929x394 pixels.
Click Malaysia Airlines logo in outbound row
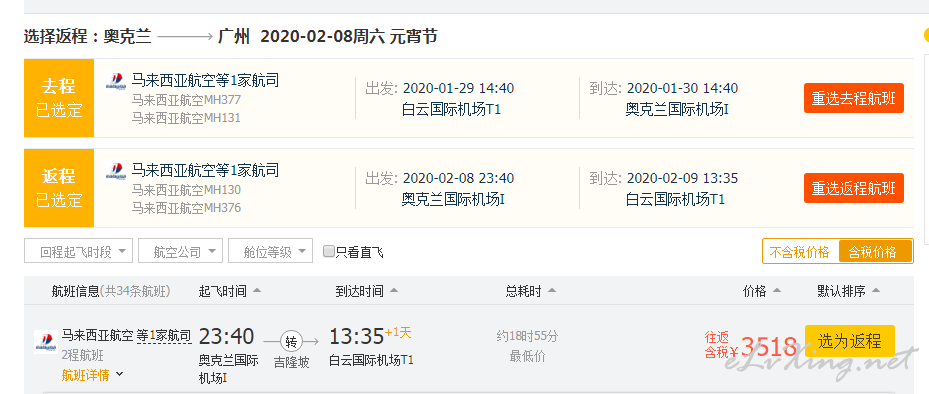pyautogui.click(x=116, y=80)
